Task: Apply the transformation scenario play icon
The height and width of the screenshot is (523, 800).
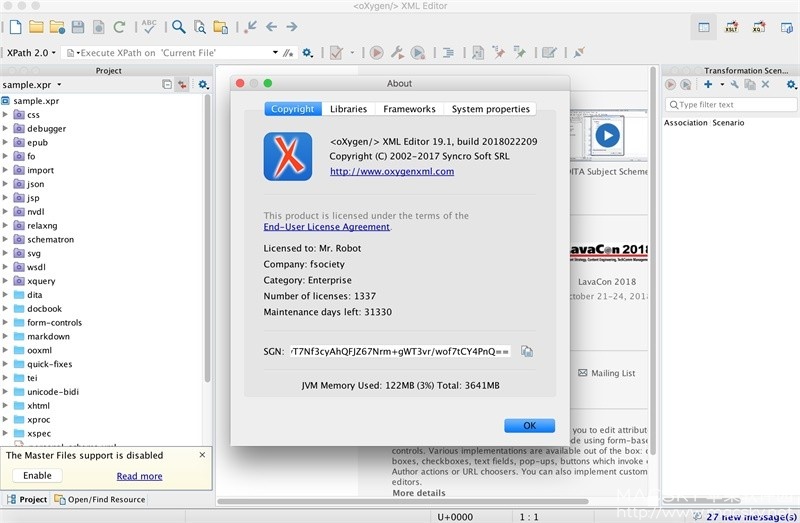Action: coord(377,53)
